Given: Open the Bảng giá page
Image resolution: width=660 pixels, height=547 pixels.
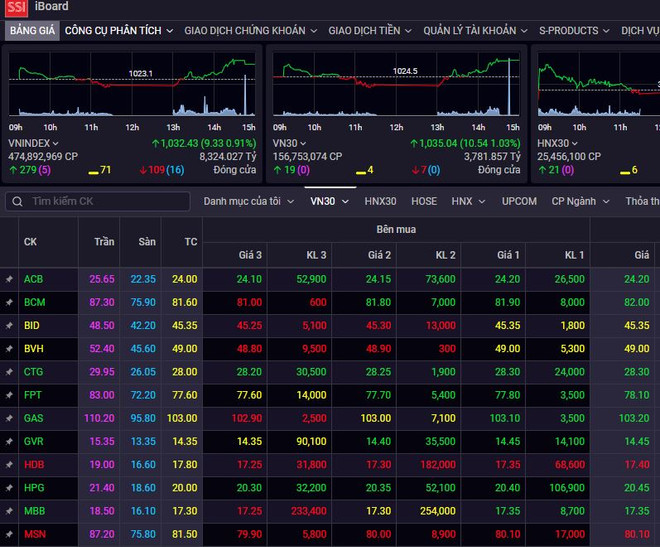Looking at the screenshot, I should (x=31, y=31).
